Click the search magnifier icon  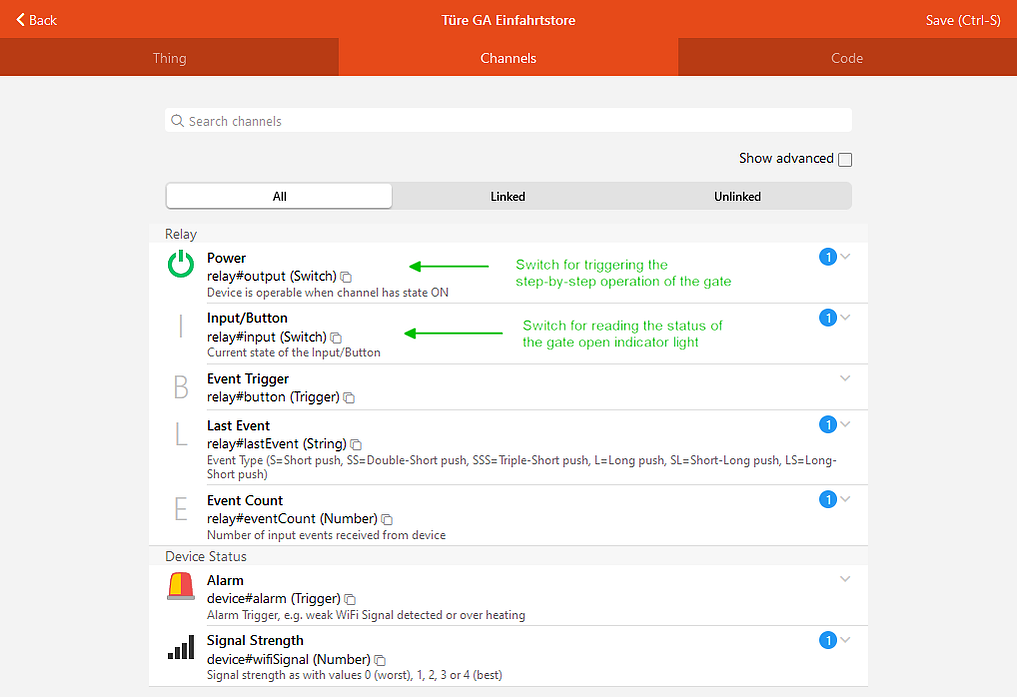click(x=177, y=121)
